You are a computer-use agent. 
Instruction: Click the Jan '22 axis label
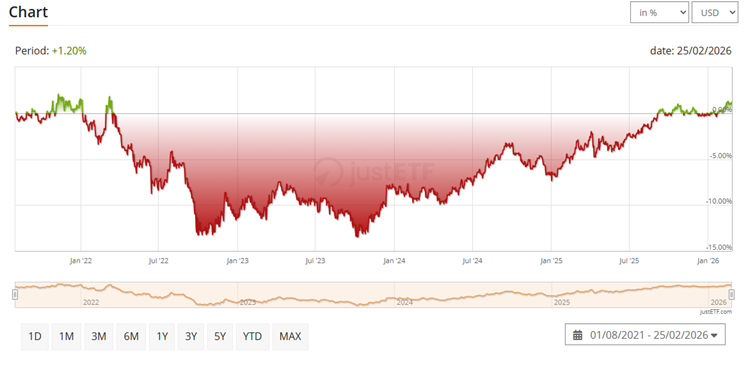pos(81,261)
